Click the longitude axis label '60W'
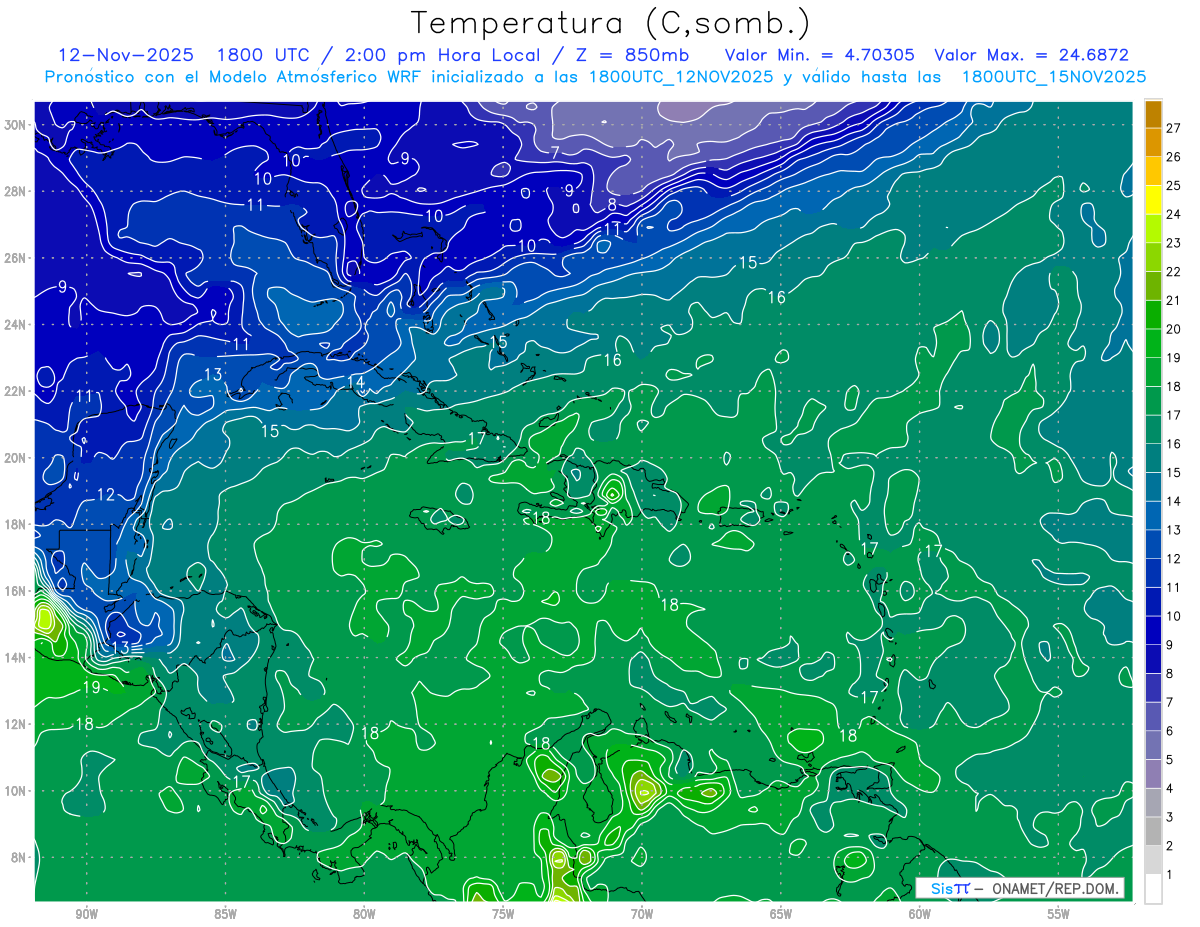The height and width of the screenshot is (927, 1200). pos(920,914)
